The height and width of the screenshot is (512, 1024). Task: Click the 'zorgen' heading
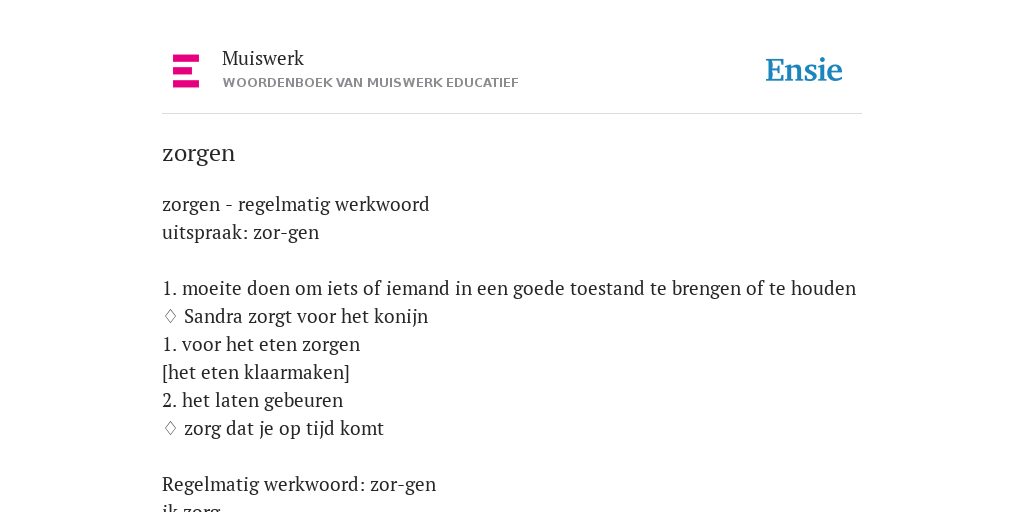click(x=199, y=153)
